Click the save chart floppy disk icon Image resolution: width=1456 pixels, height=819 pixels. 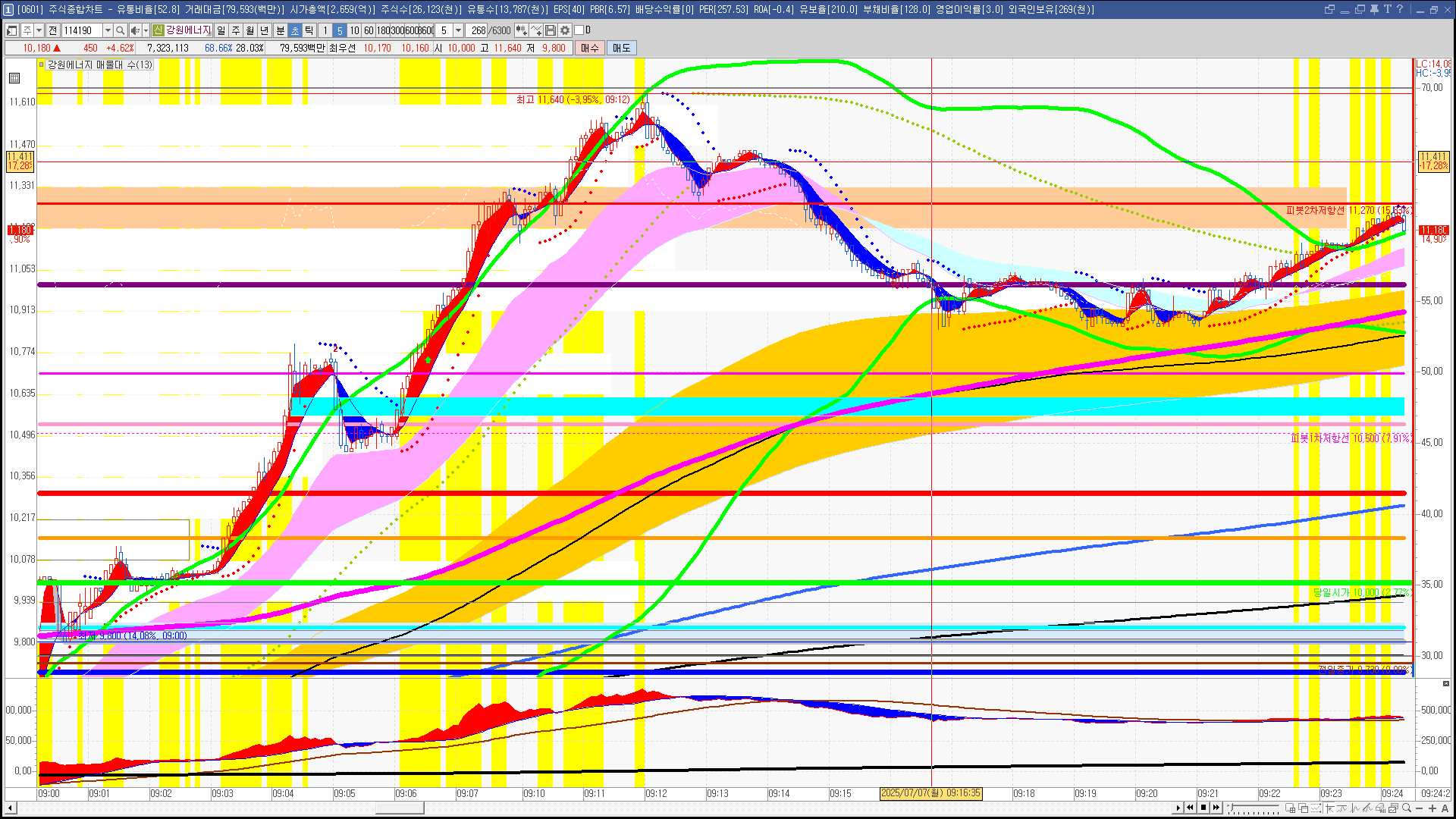tap(551, 30)
